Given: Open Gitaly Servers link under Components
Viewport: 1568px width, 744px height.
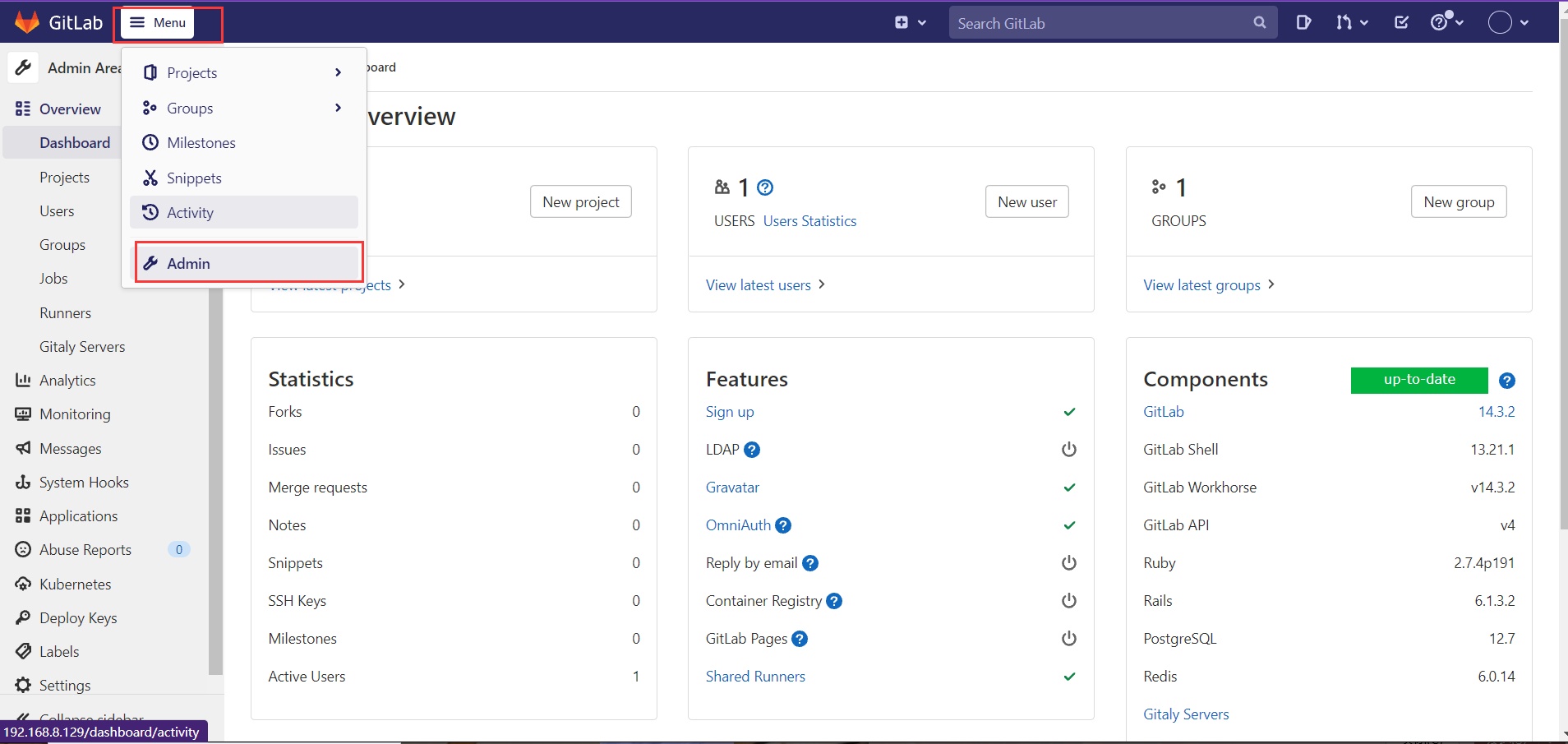Looking at the screenshot, I should 1186,714.
